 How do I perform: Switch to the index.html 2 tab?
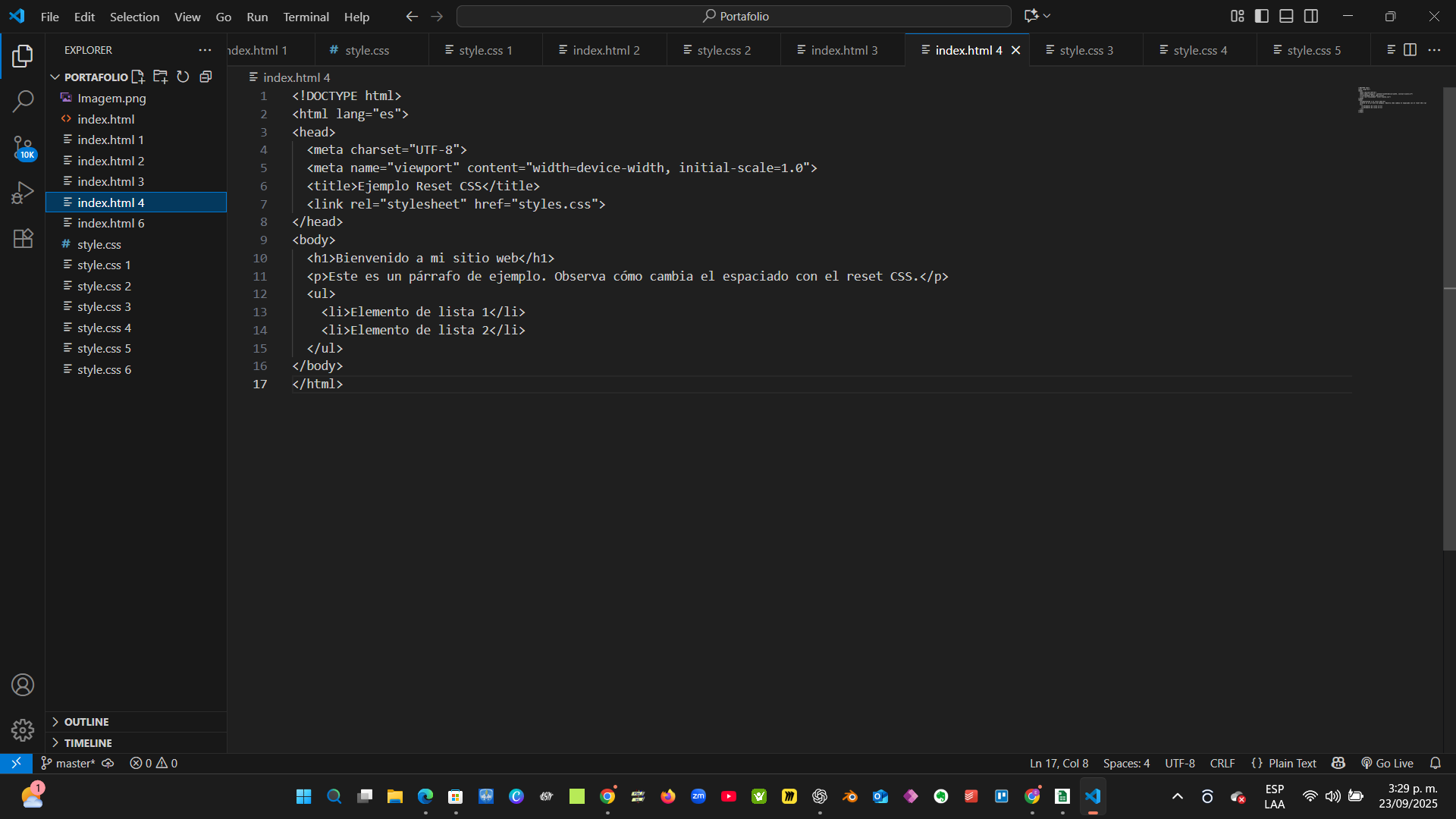(605, 50)
